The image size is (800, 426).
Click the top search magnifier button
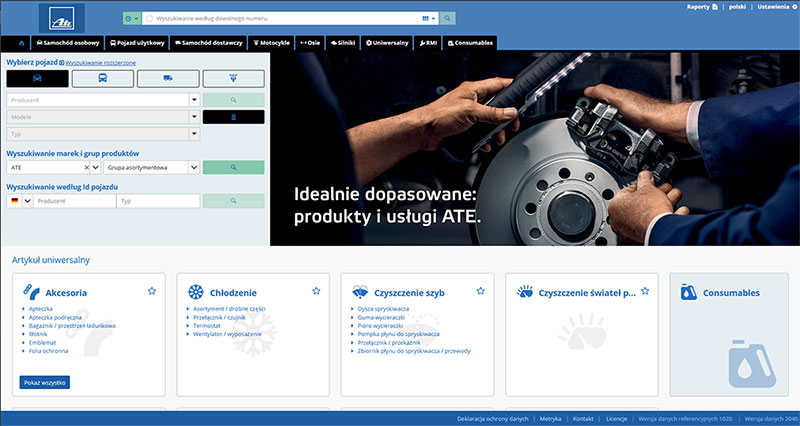pyautogui.click(x=447, y=18)
